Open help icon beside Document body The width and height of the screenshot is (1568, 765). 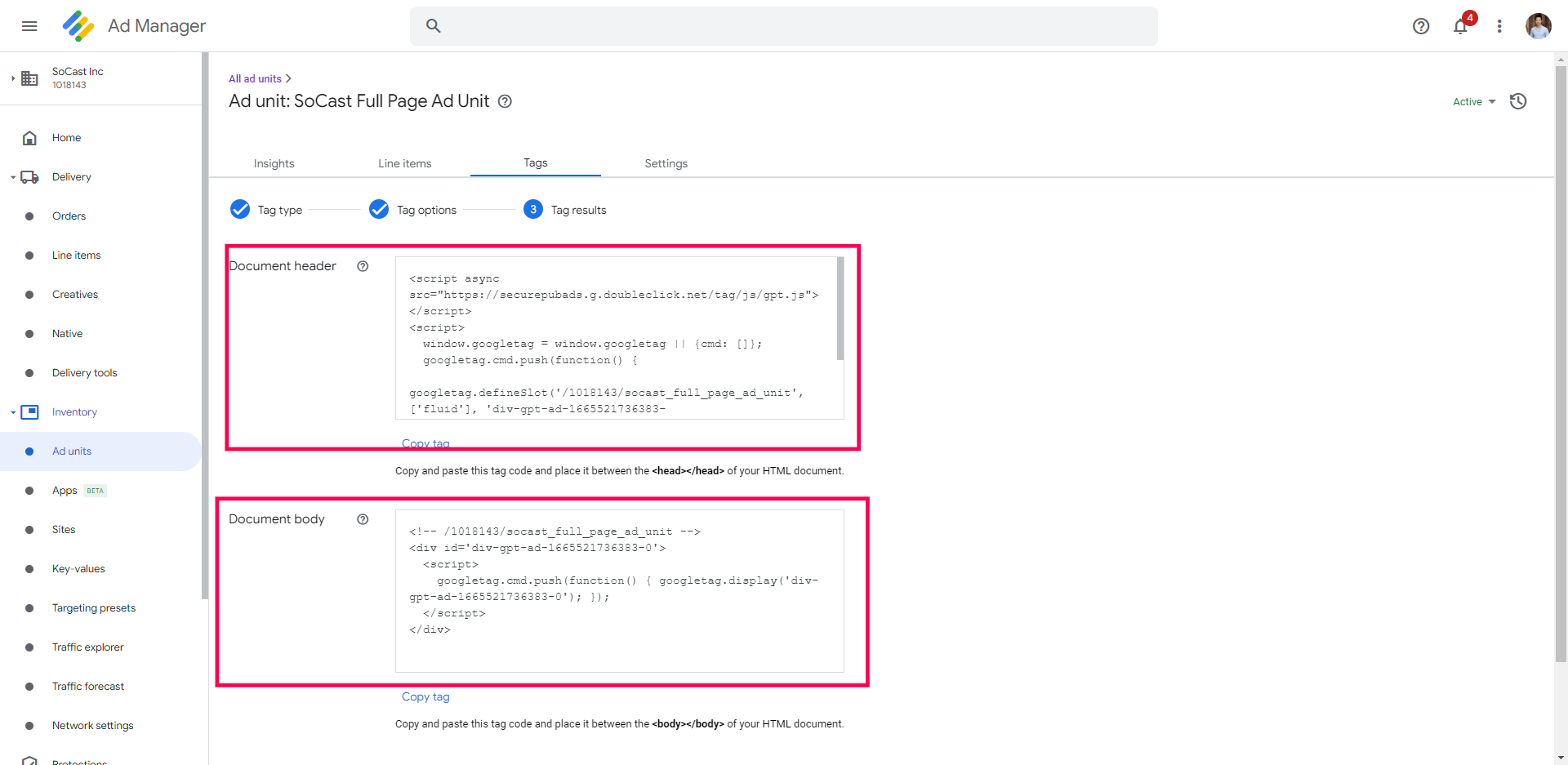(x=363, y=519)
